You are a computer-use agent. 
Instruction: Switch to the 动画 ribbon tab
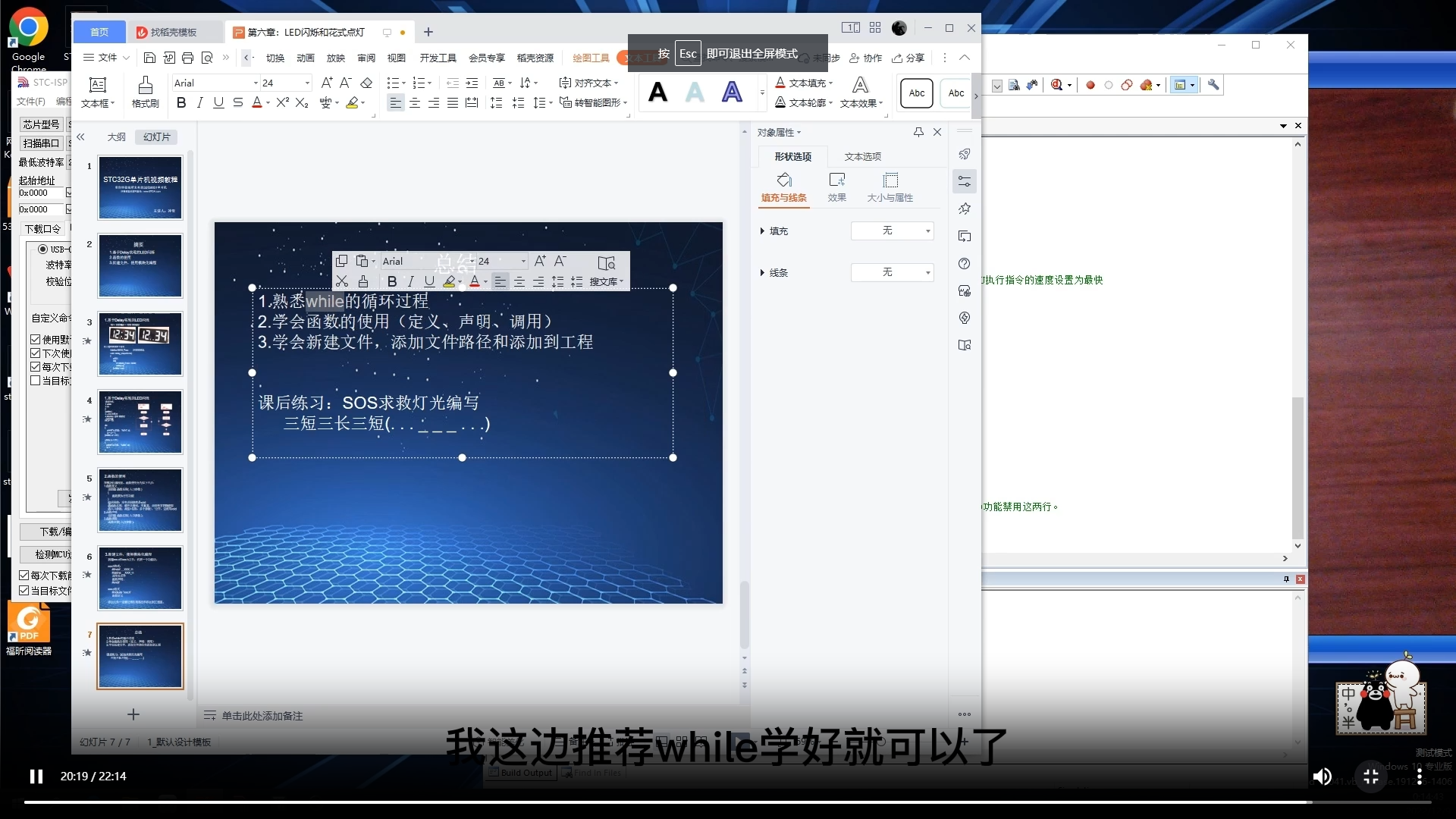pyautogui.click(x=305, y=58)
